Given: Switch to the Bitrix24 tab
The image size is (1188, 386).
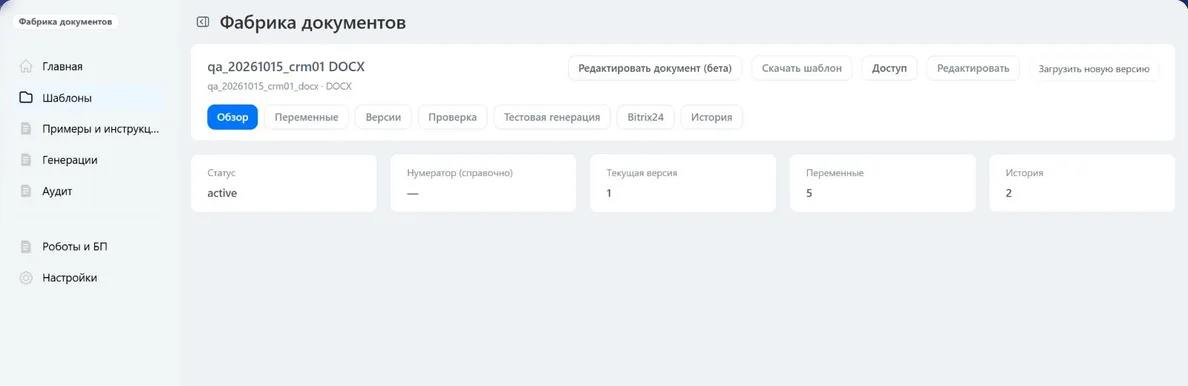Looking at the screenshot, I should pyautogui.click(x=646, y=118).
